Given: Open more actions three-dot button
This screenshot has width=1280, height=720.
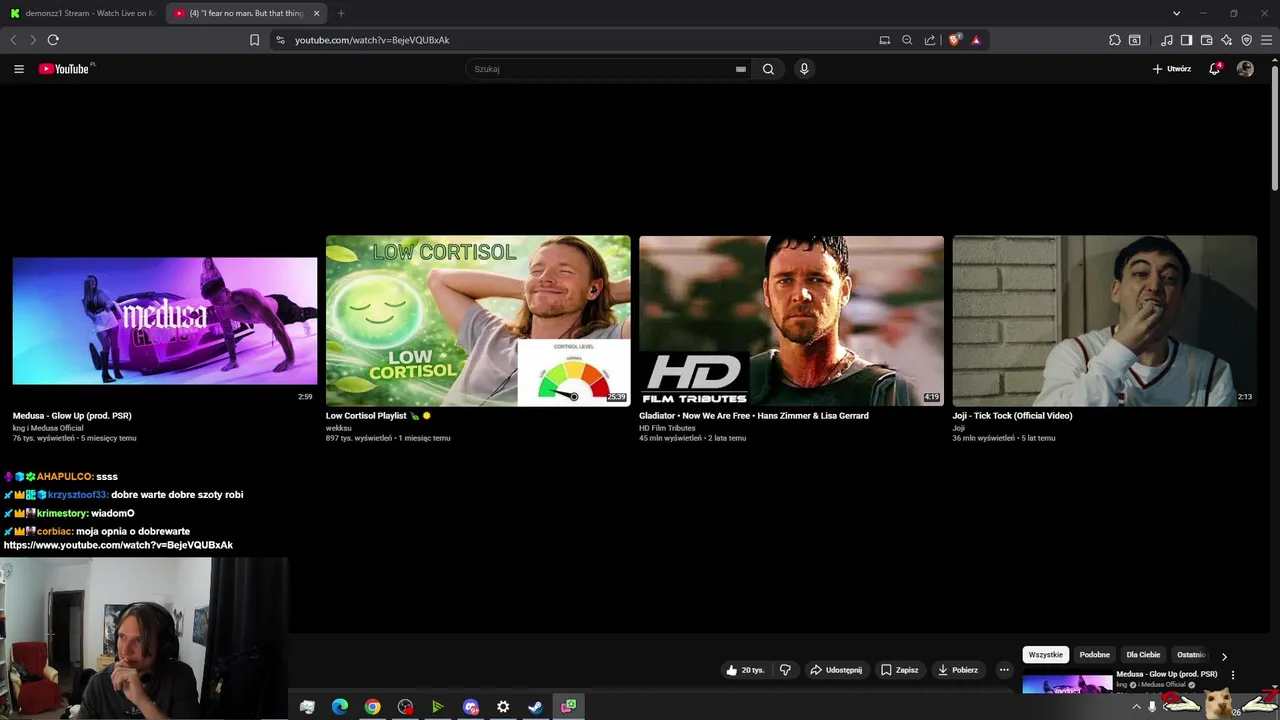Looking at the screenshot, I should [x=1004, y=670].
